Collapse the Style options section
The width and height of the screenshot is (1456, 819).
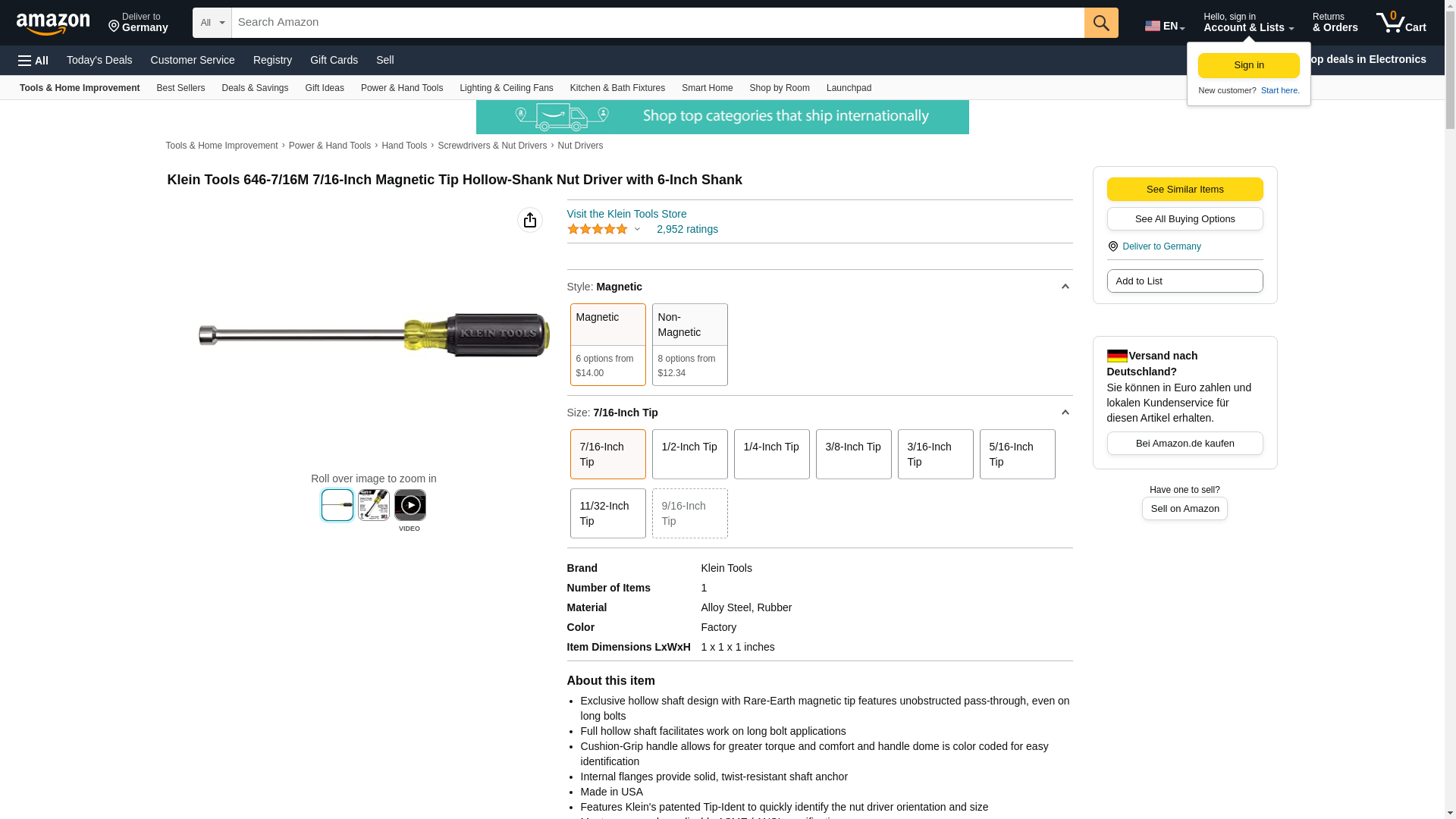[1065, 287]
